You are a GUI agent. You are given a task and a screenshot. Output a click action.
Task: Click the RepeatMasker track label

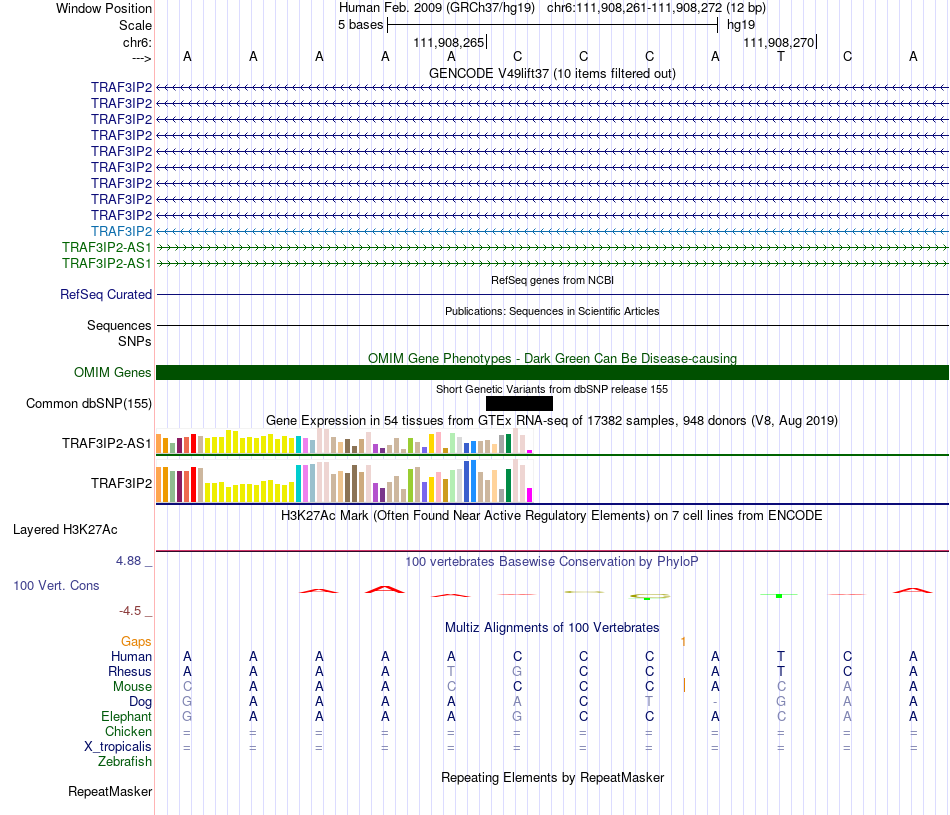pyautogui.click(x=110, y=792)
